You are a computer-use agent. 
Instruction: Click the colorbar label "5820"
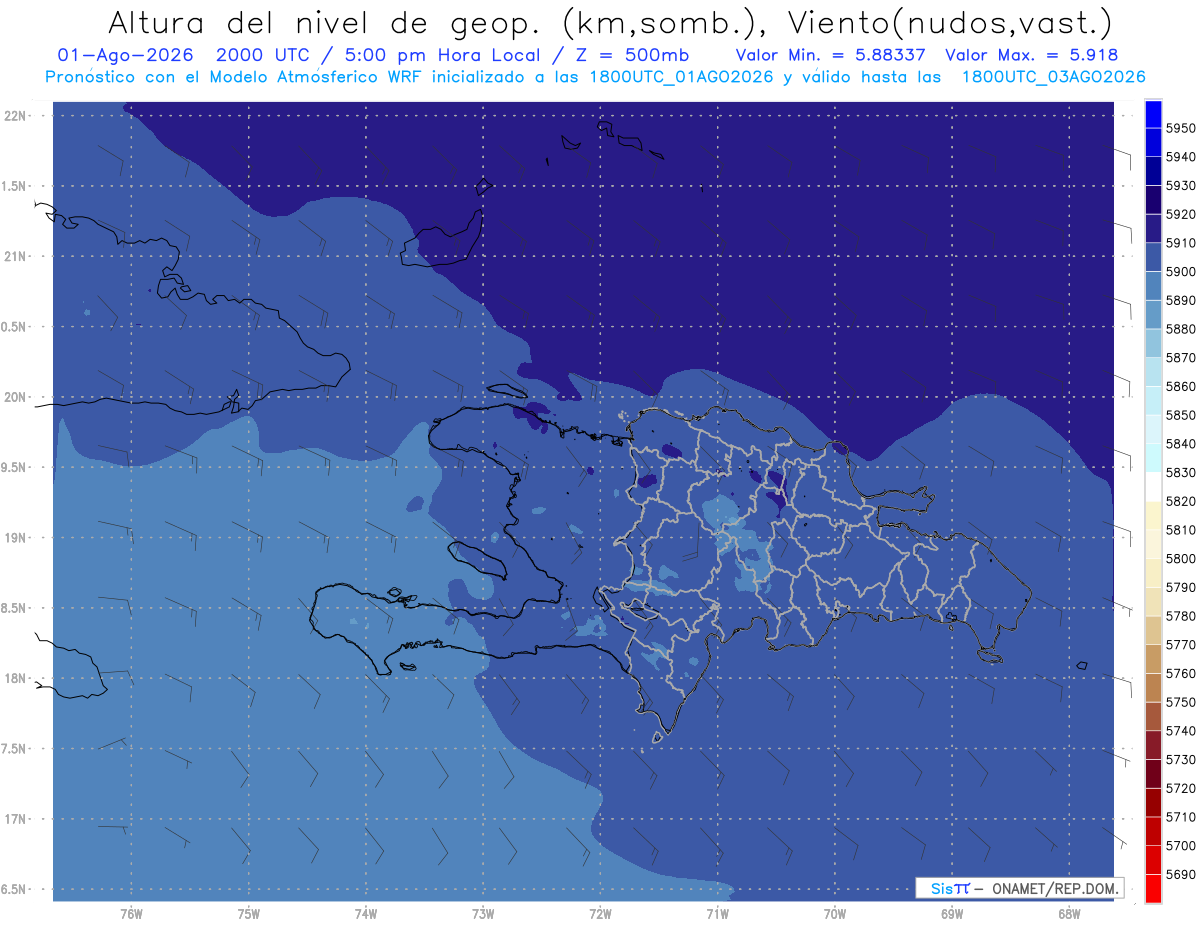pyautogui.click(x=1180, y=501)
